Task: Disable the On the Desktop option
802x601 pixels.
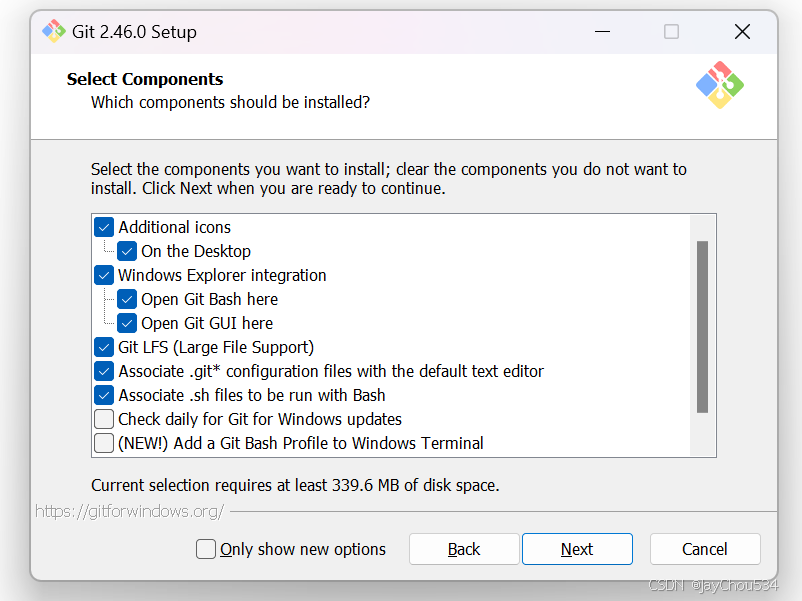Action: tap(127, 251)
